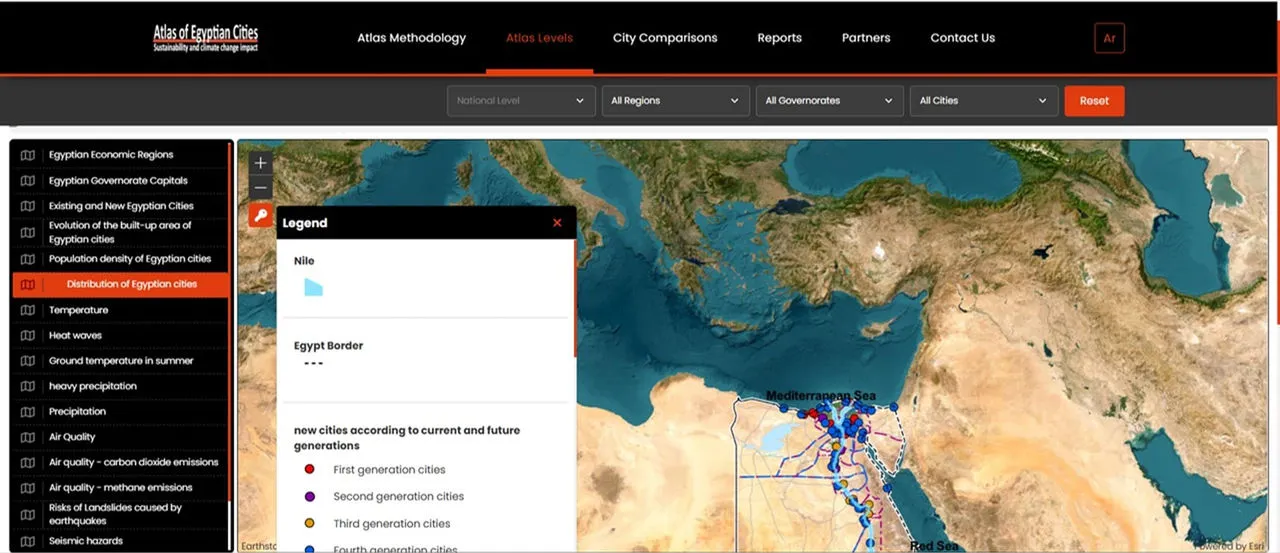Click the map zoom out minus button
This screenshot has height=553, width=1280.
point(260,188)
